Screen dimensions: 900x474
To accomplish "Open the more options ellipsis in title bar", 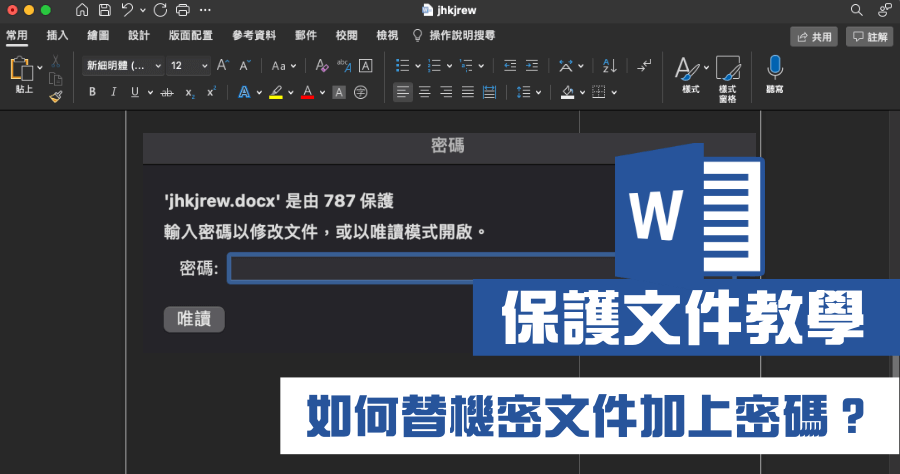I will click(x=205, y=10).
